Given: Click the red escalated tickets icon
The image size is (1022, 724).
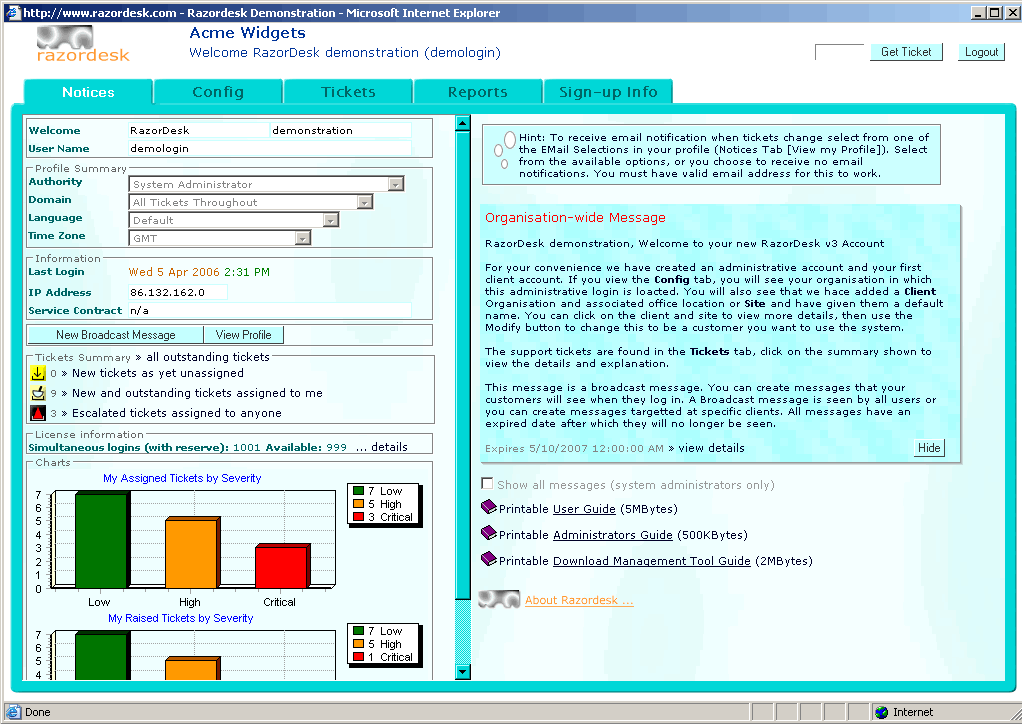Looking at the screenshot, I should coord(38,413).
